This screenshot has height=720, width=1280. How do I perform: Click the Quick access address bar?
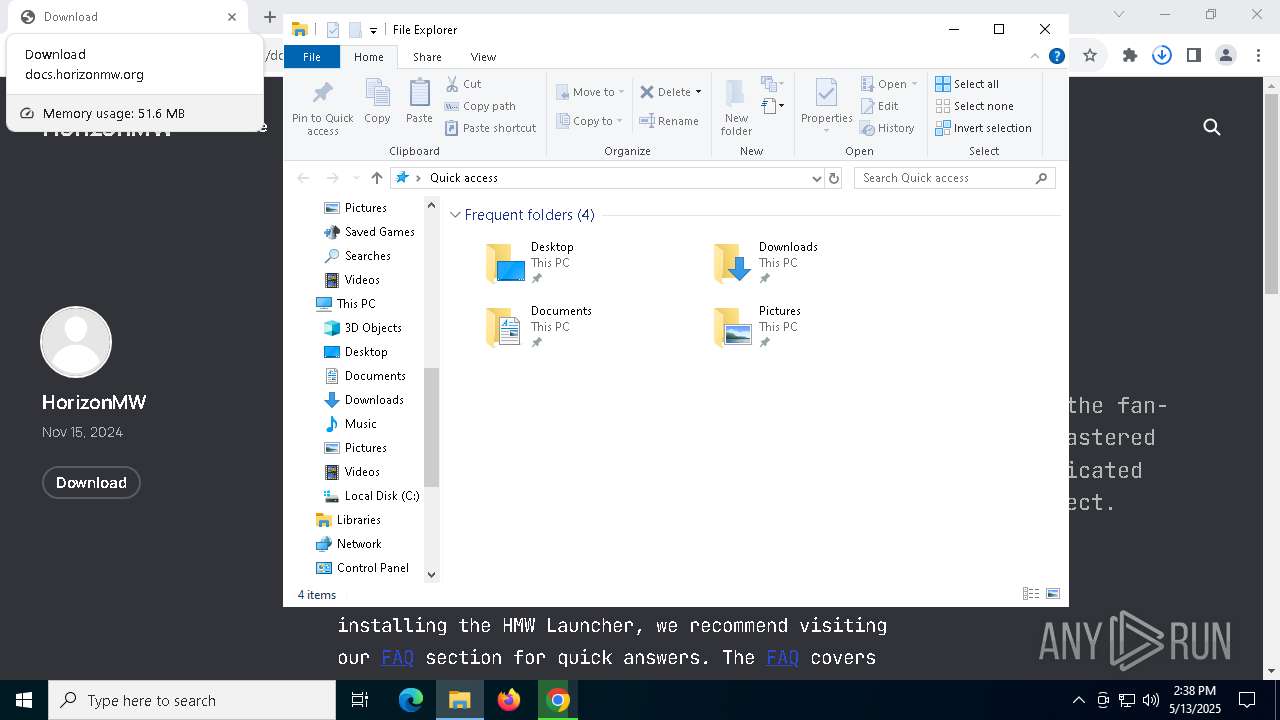pos(608,178)
